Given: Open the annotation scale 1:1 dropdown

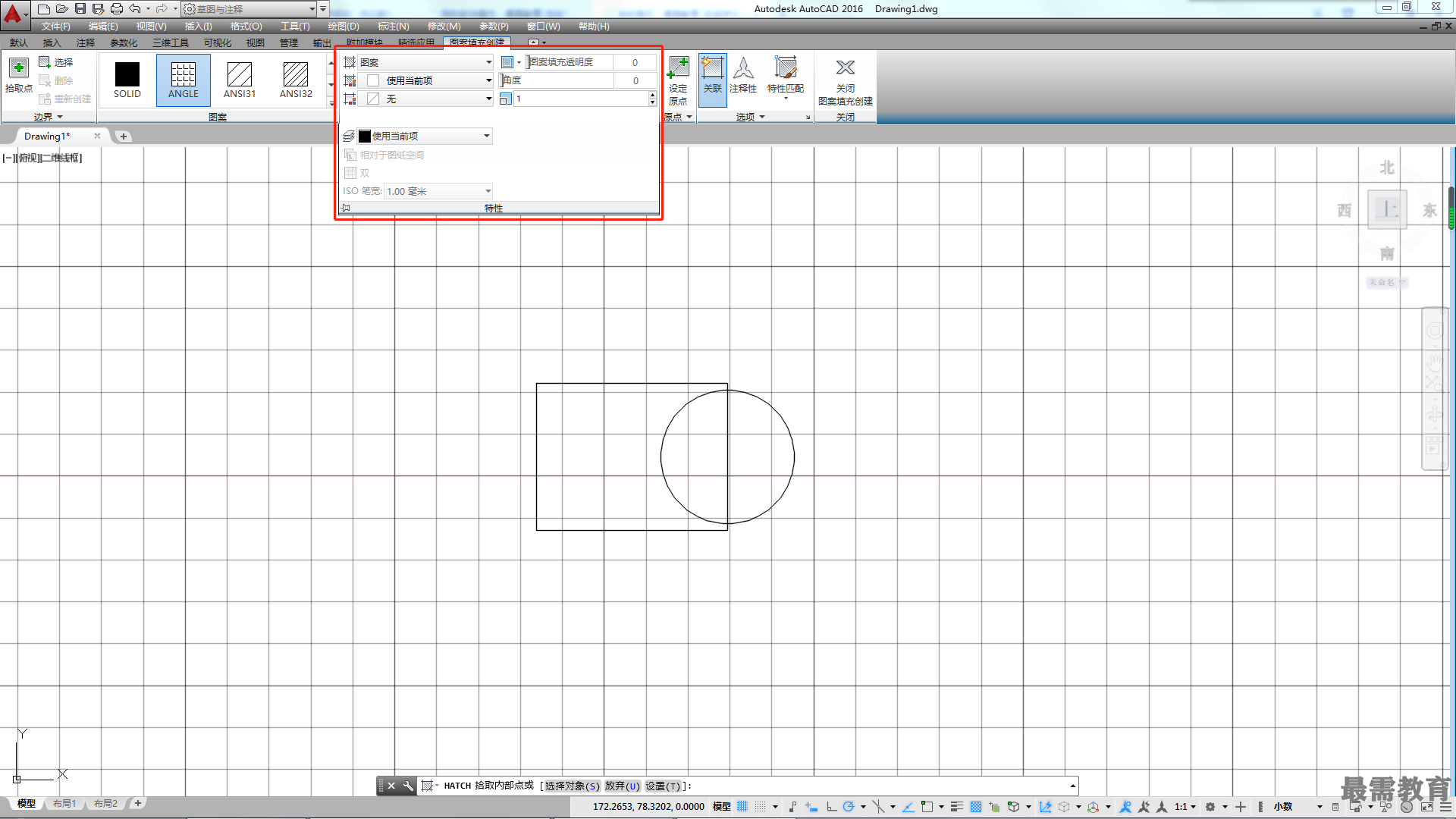Looking at the screenshot, I should pyautogui.click(x=1185, y=807).
